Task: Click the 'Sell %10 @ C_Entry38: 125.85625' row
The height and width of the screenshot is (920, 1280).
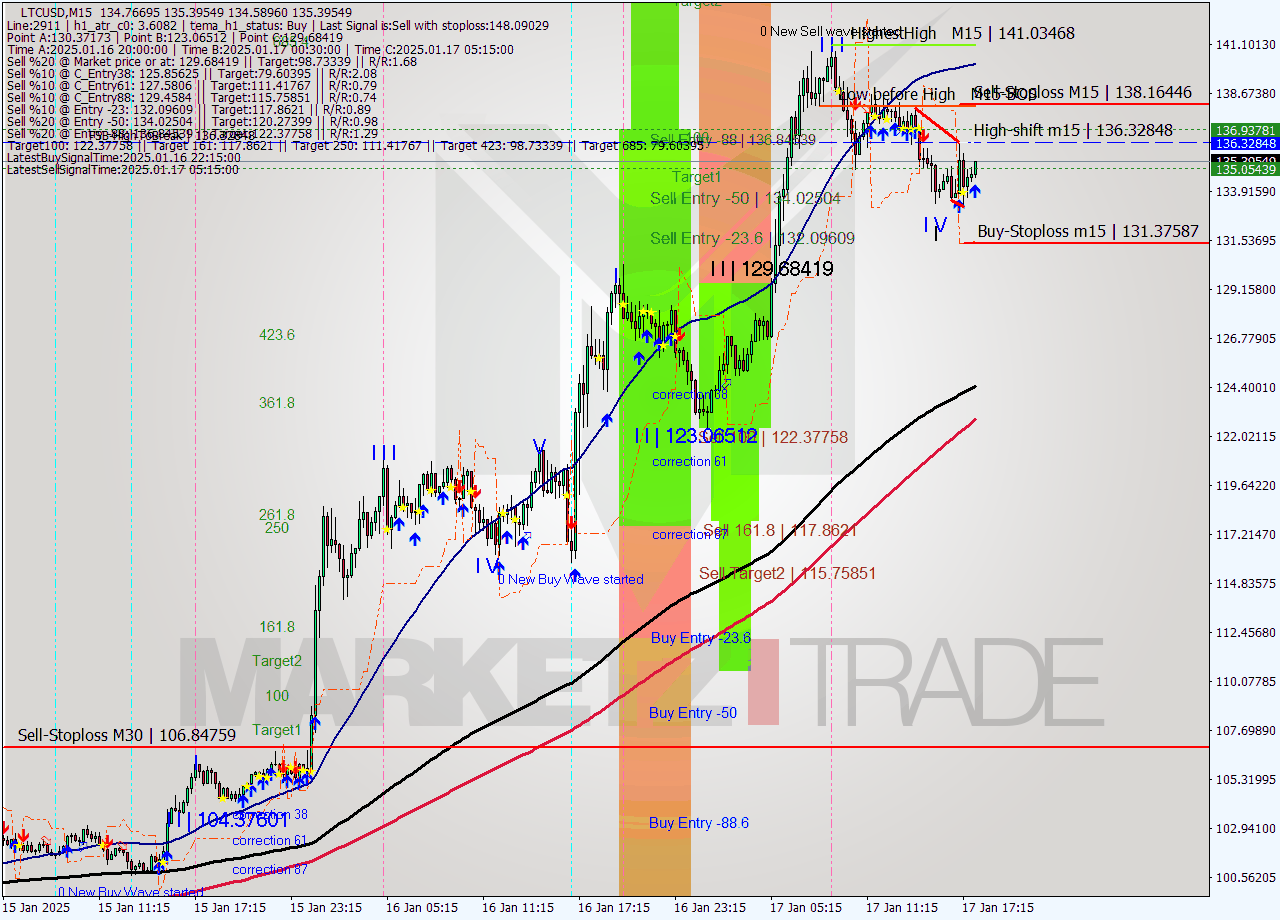Action: 192,73
